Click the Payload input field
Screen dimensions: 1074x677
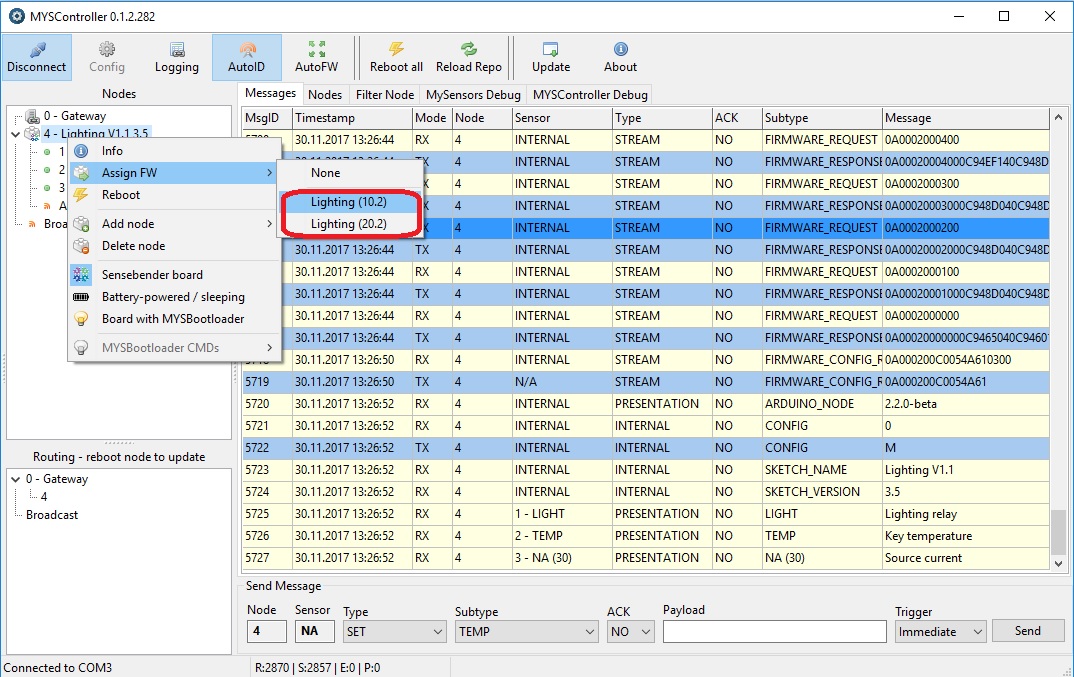(774, 632)
